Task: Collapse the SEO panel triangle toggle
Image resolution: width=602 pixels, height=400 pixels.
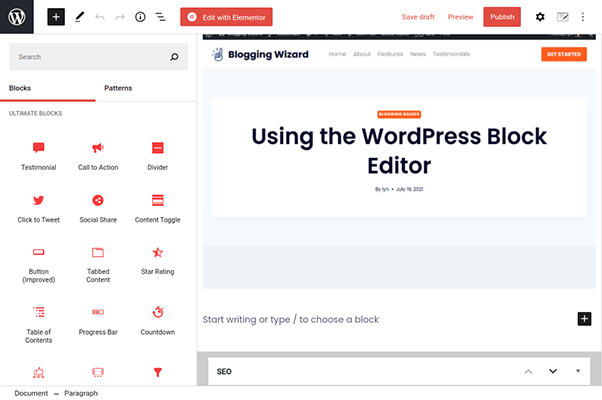Action: [578, 371]
